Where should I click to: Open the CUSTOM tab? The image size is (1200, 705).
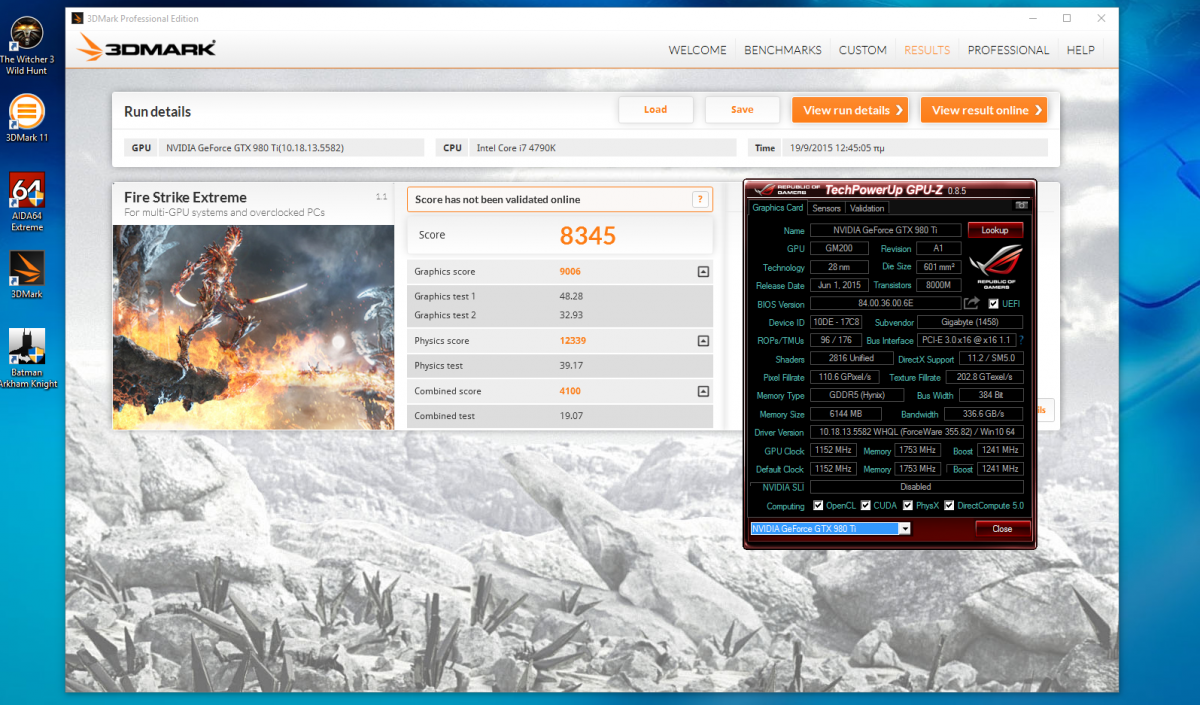[x=863, y=50]
